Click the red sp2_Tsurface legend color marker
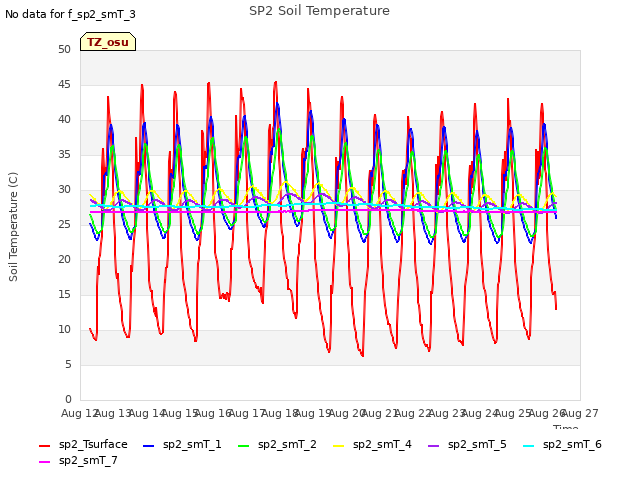The image size is (640, 480). tap(44, 446)
